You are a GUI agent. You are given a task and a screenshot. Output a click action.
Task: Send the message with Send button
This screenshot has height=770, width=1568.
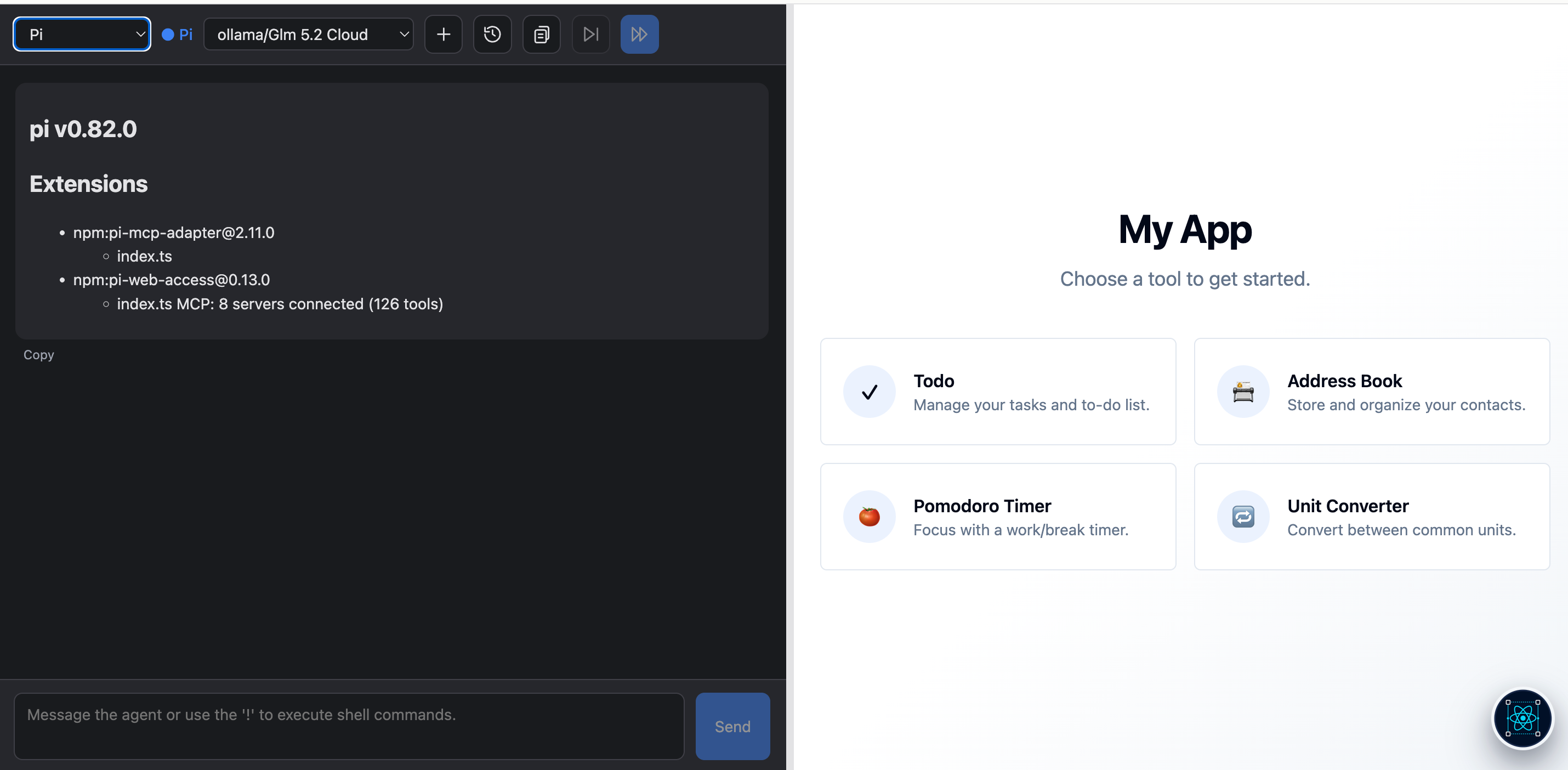click(732, 726)
